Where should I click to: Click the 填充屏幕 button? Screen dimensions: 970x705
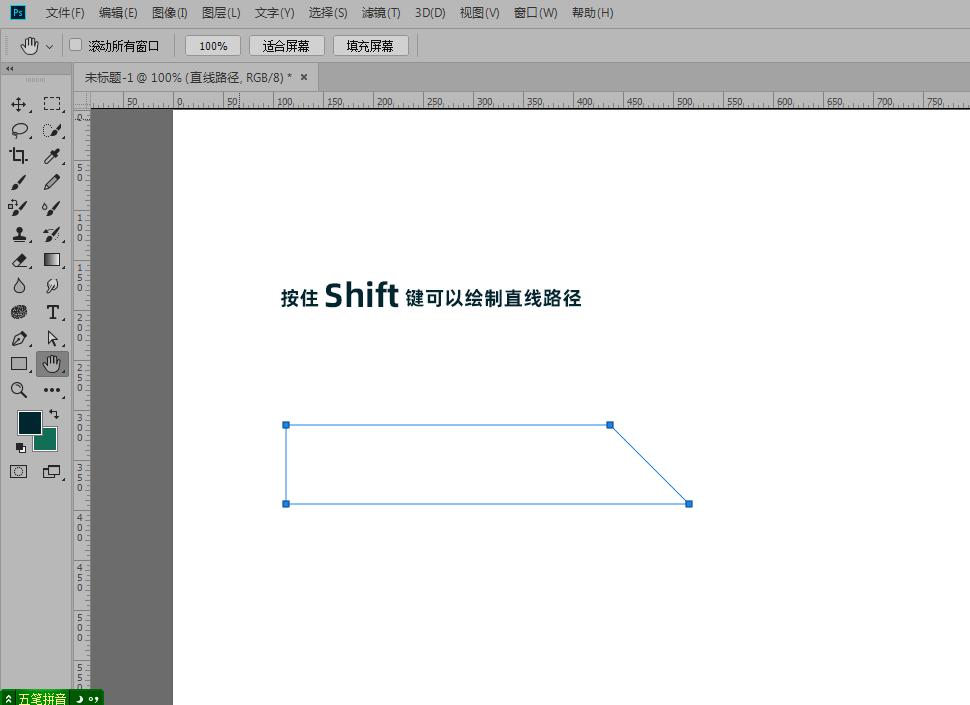tap(371, 46)
